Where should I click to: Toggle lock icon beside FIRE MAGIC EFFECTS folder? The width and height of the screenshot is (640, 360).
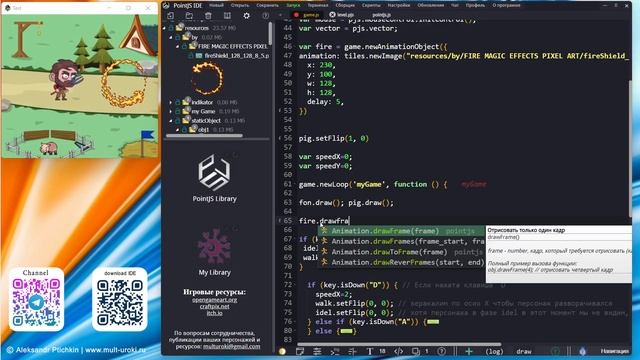click(184, 47)
